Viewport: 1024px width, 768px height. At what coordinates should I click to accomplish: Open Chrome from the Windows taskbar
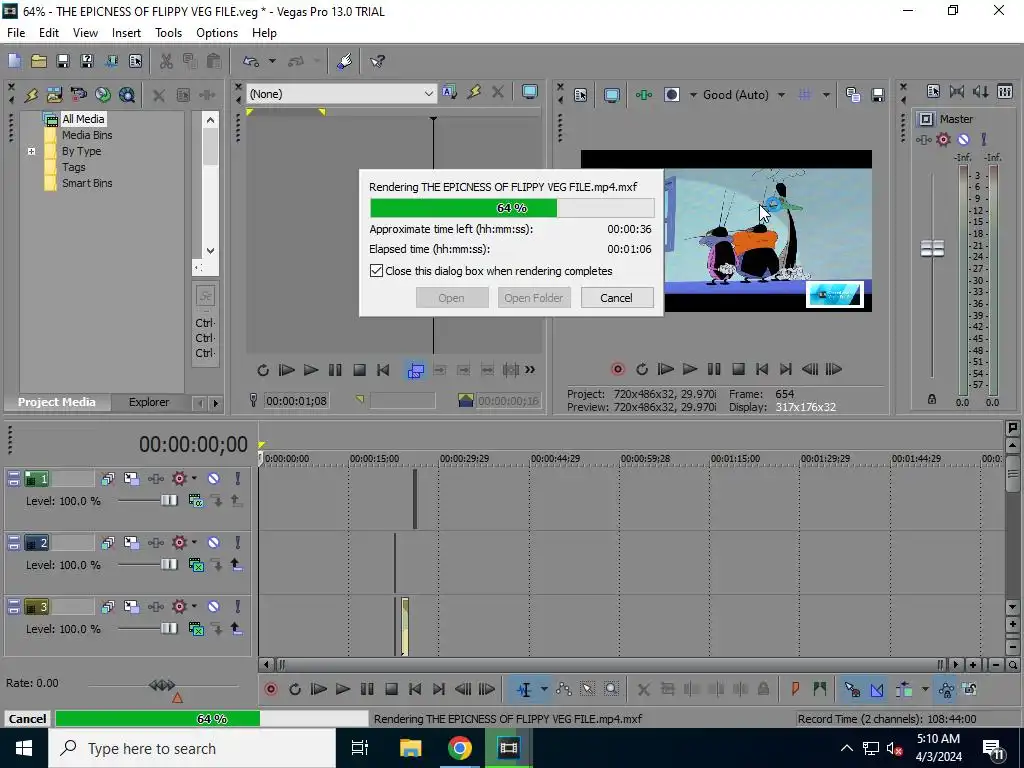coord(460,748)
